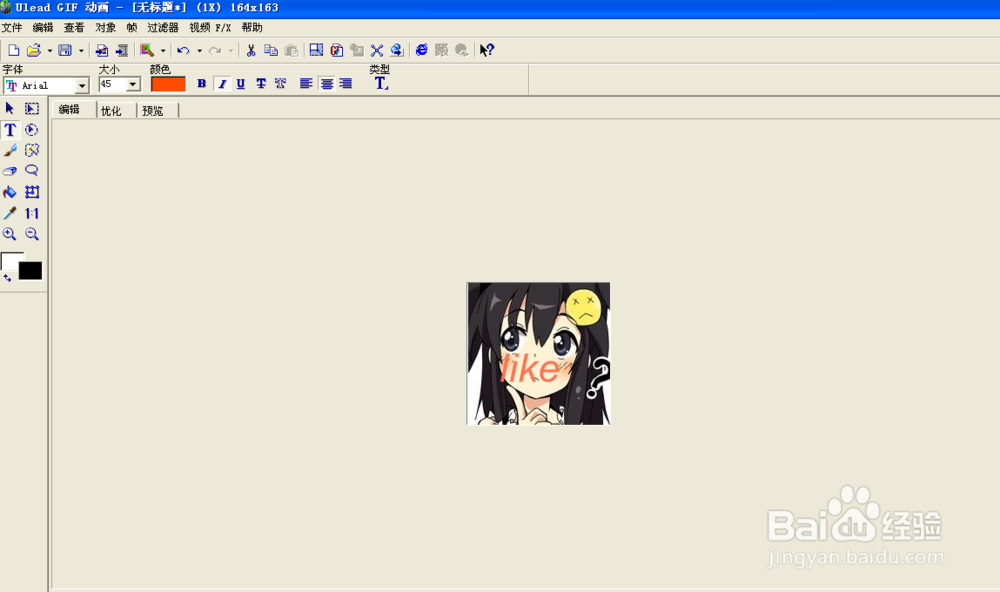Click the New file icon

click(13, 50)
